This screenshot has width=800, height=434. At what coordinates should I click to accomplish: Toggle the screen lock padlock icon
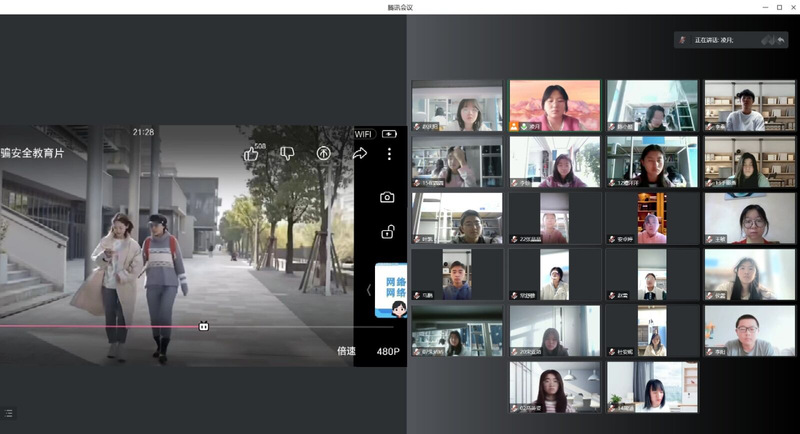click(387, 232)
